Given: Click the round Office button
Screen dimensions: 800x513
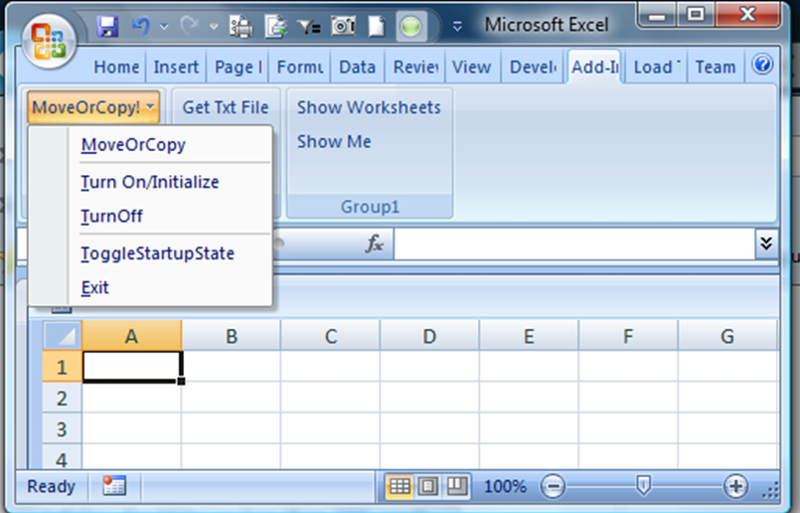Looking at the screenshot, I should point(49,41).
